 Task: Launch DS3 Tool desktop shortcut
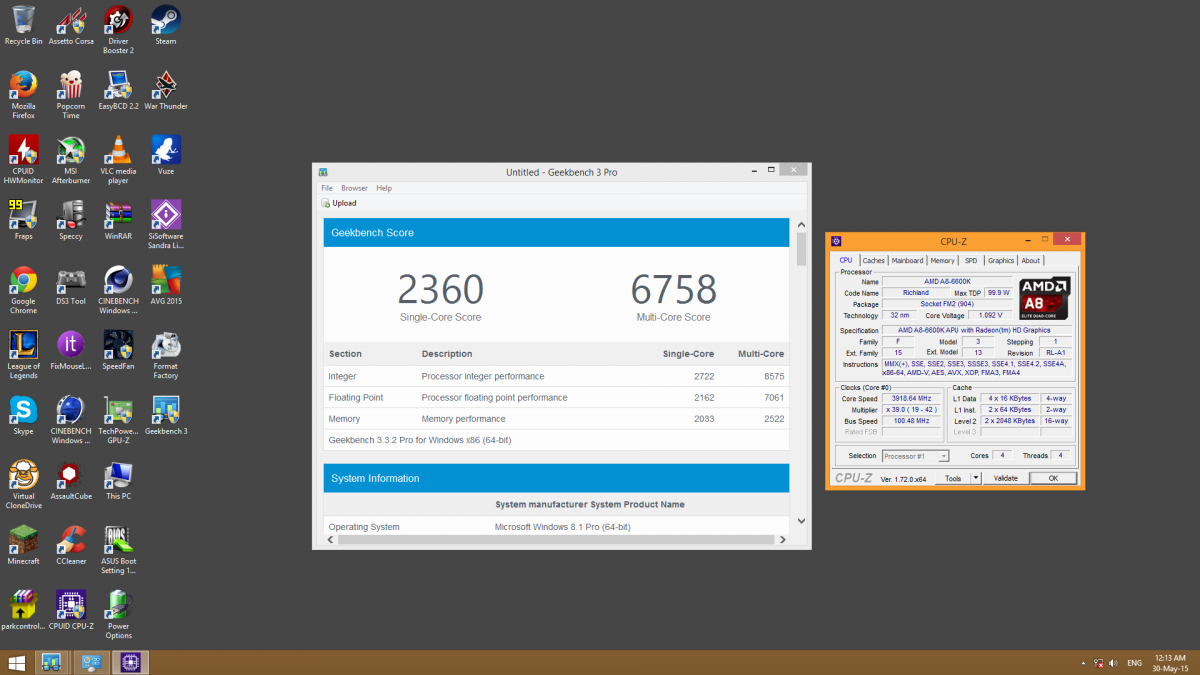point(71,286)
